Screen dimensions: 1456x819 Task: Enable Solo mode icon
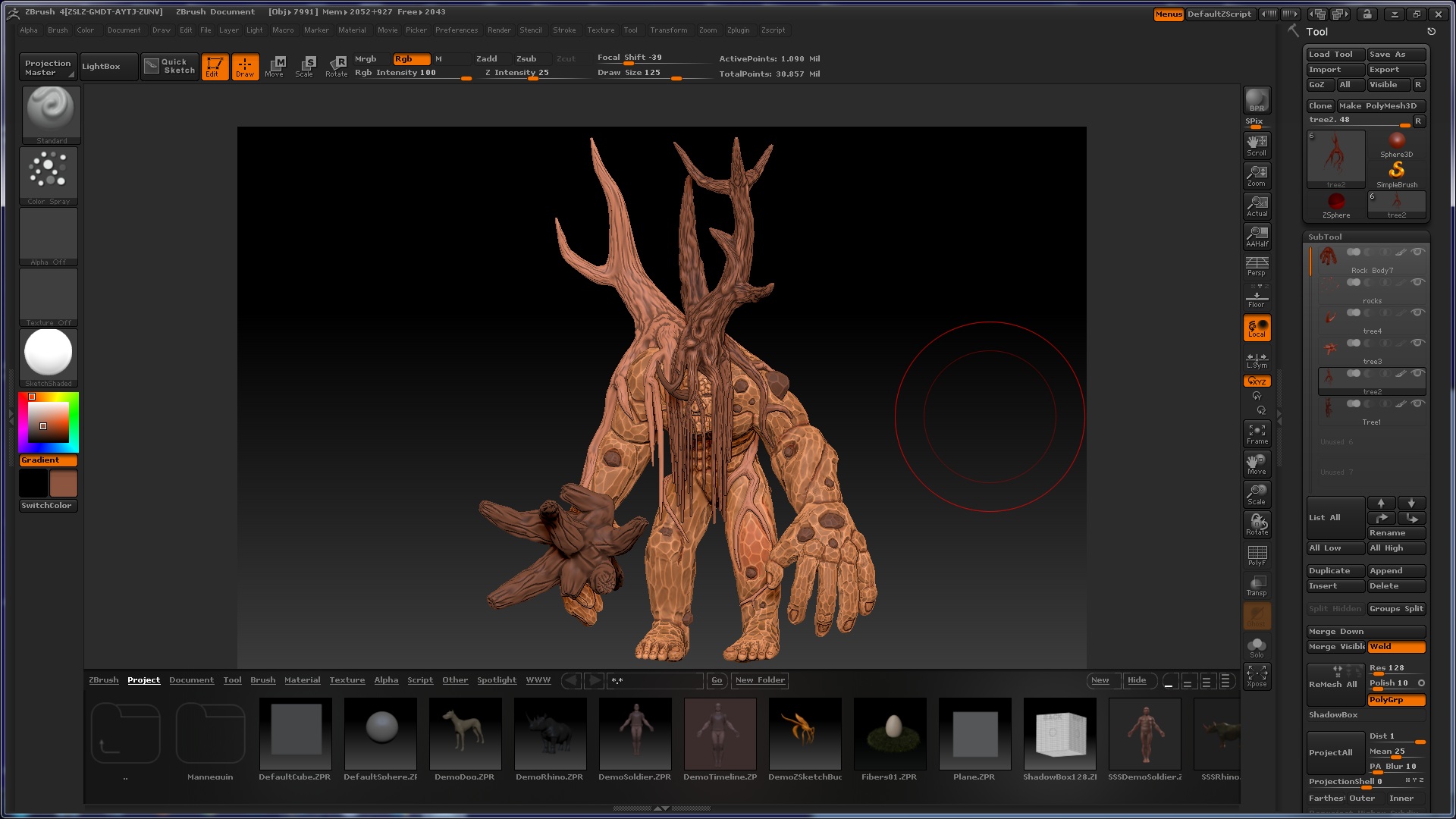tap(1257, 647)
